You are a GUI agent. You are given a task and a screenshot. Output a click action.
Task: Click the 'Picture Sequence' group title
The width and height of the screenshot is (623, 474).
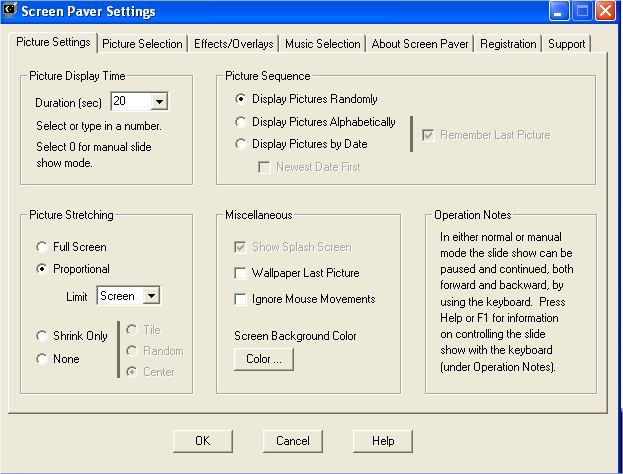click(268, 76)
